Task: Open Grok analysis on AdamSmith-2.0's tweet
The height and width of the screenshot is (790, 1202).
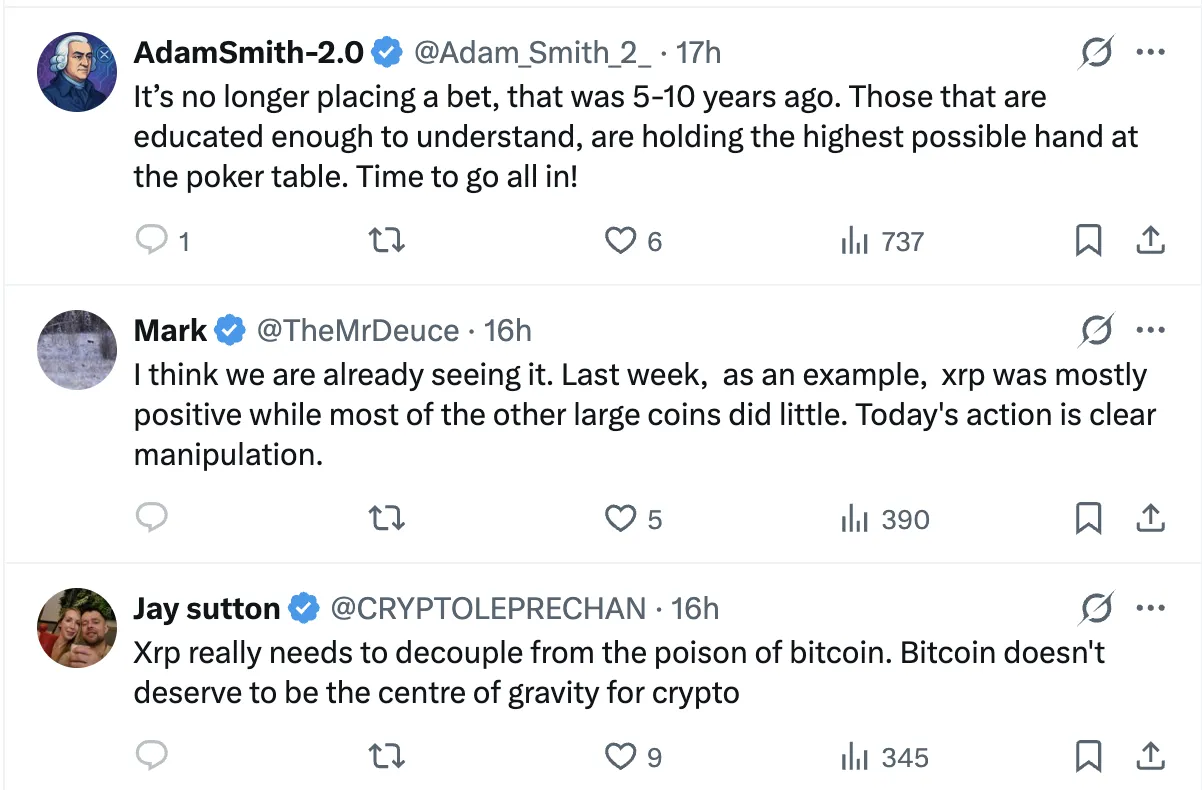Action: click(1096, 52)
